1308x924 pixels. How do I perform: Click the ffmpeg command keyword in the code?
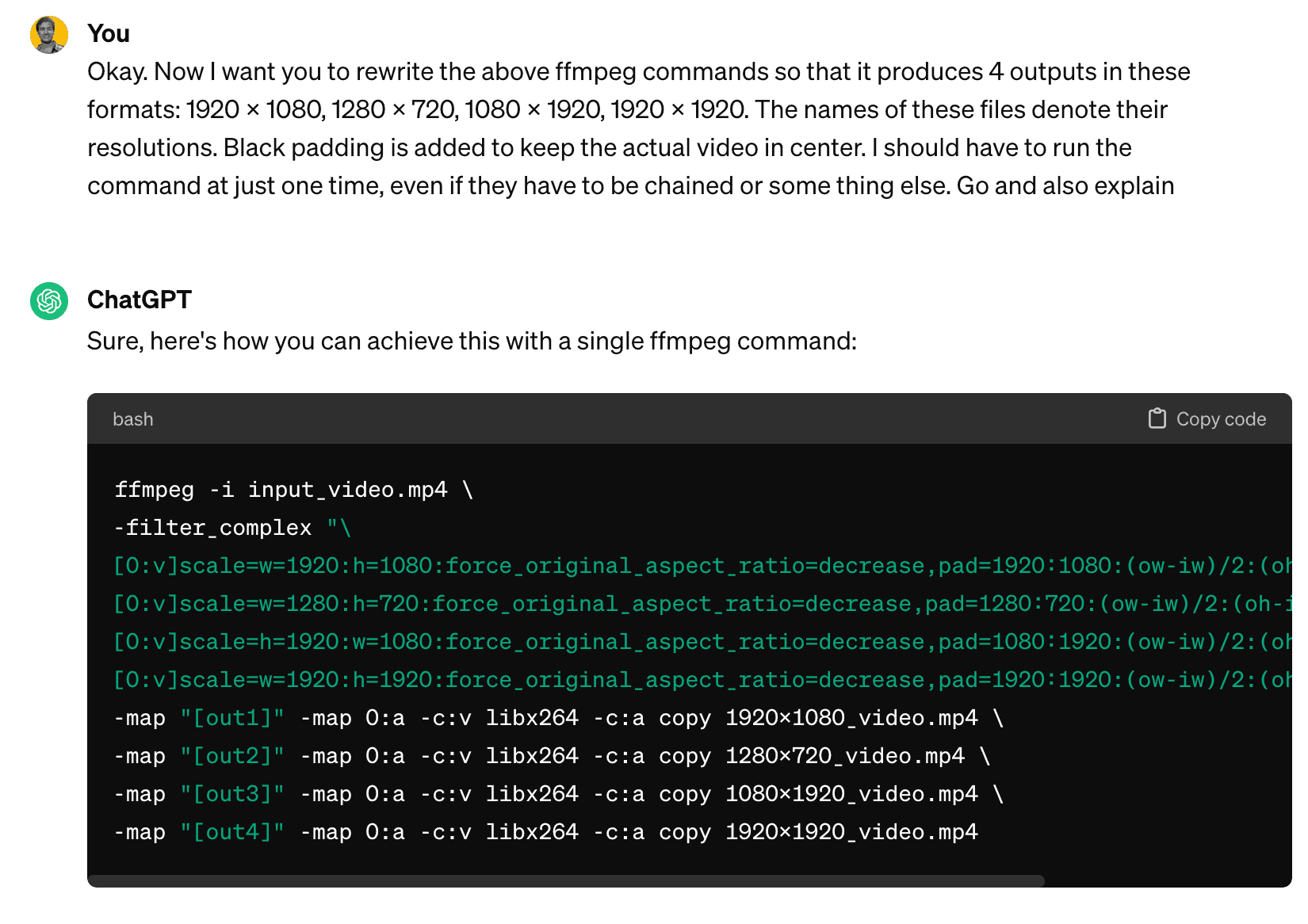point(154,489)
